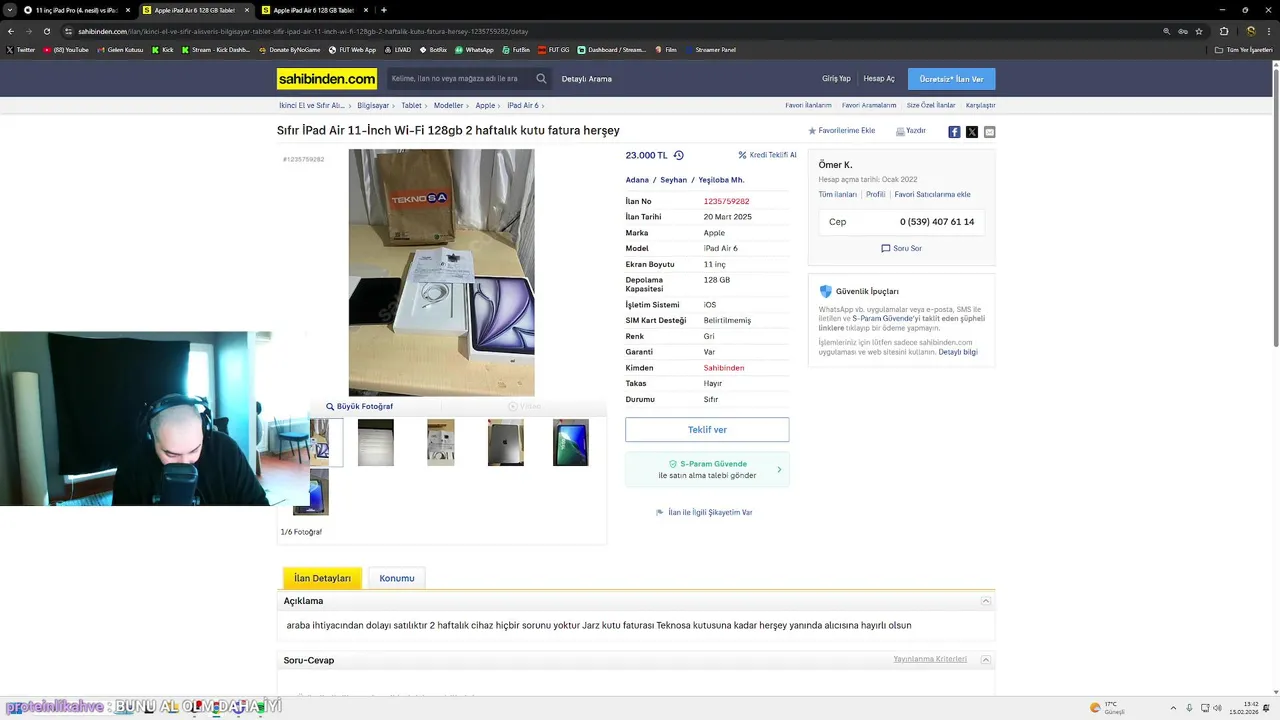This screenshot has height=720, width=1280.
Task: Click Adana location link
Action: tap(637, 180)
